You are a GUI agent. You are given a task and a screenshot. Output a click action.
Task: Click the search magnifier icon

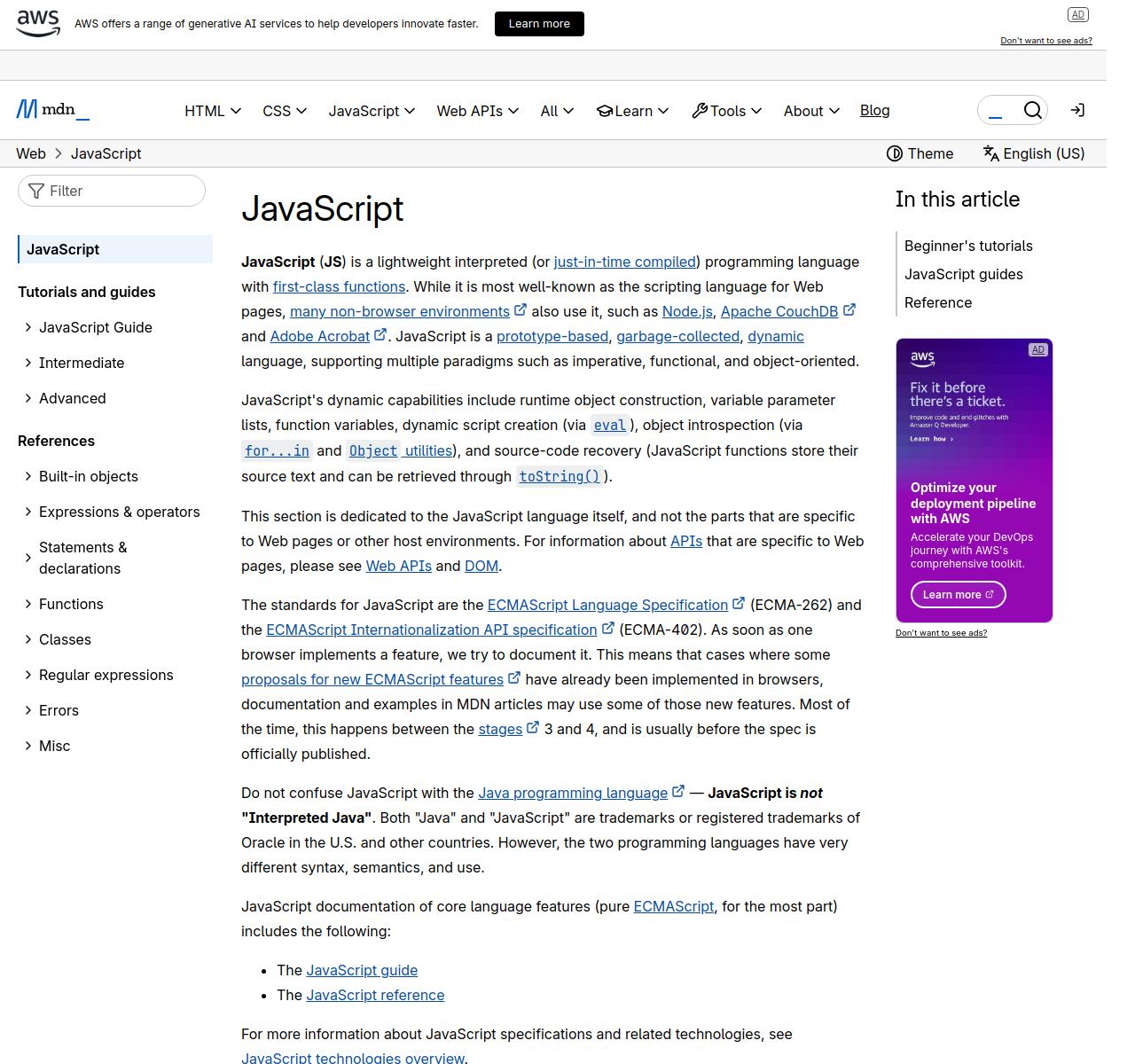point(1032,110)
